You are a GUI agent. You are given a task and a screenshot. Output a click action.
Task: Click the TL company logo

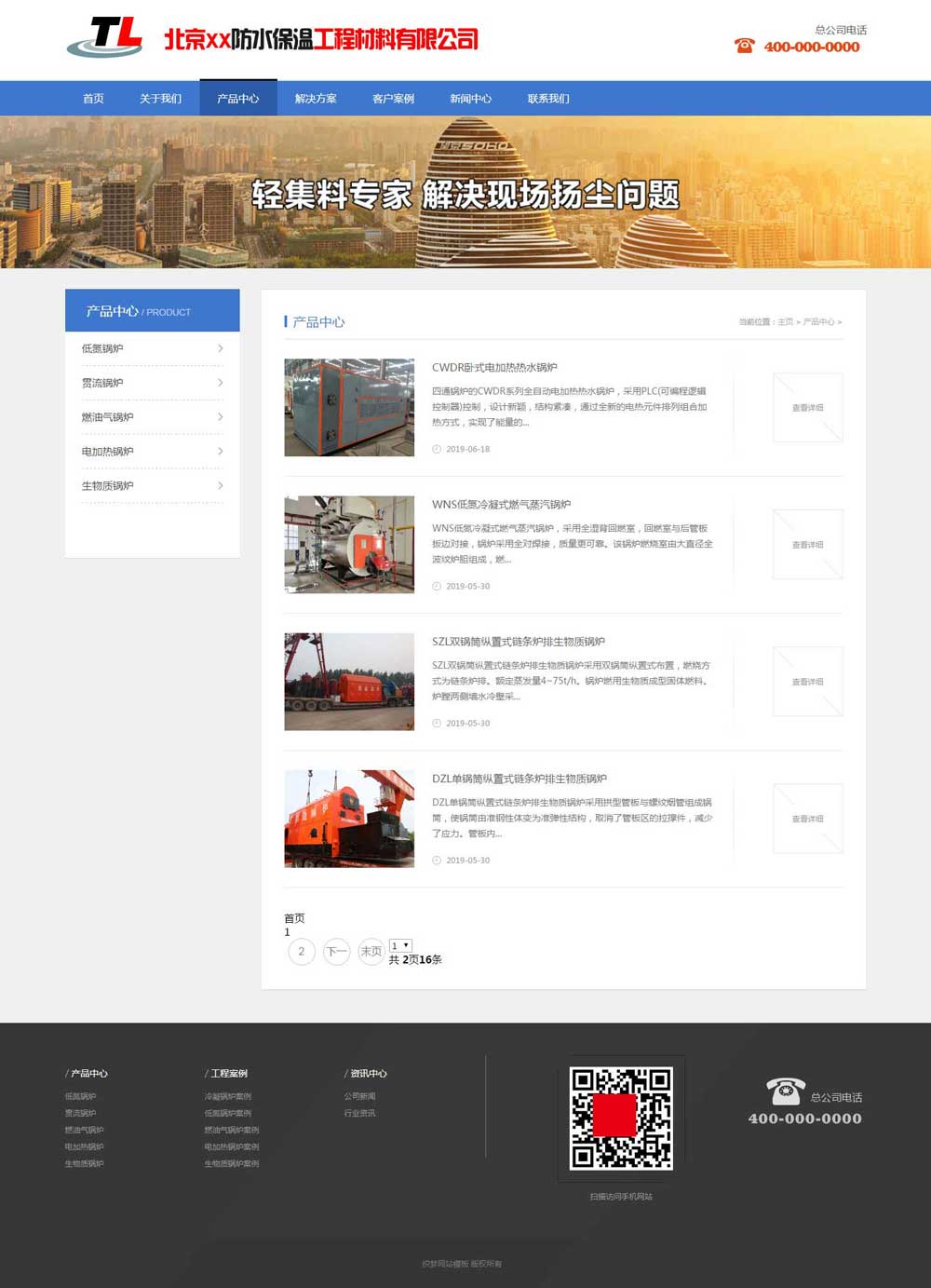105,37
